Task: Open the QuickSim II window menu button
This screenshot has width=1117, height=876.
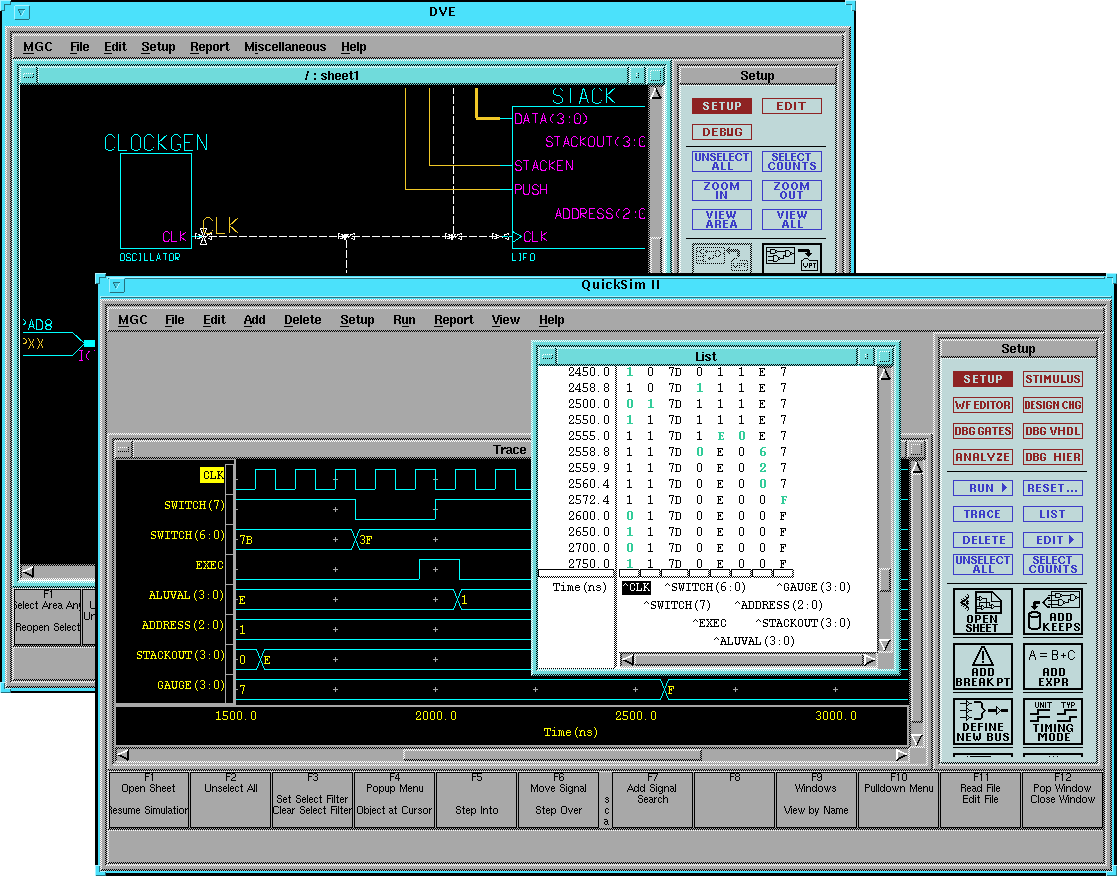Action: (x=117, y=286)
